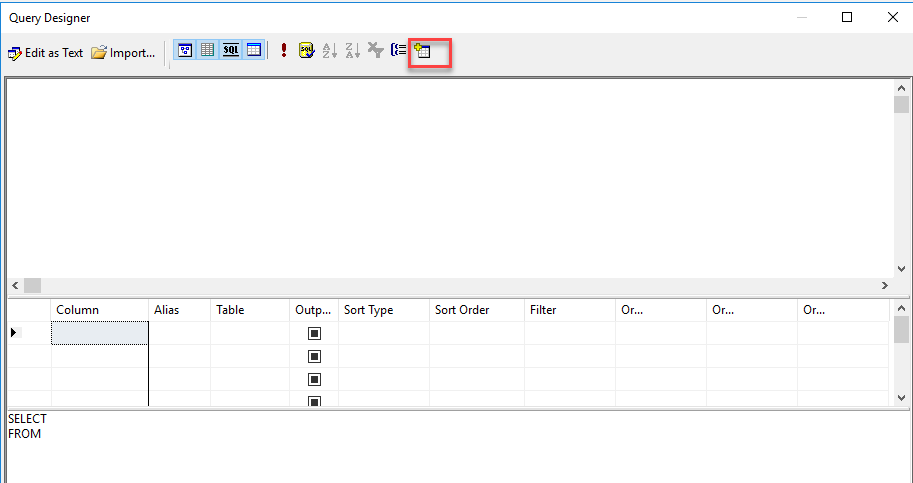Screen dimensions: 913x483
Task: Click the diagram pane scroll down arrow
Action: [x=901, y=269]
